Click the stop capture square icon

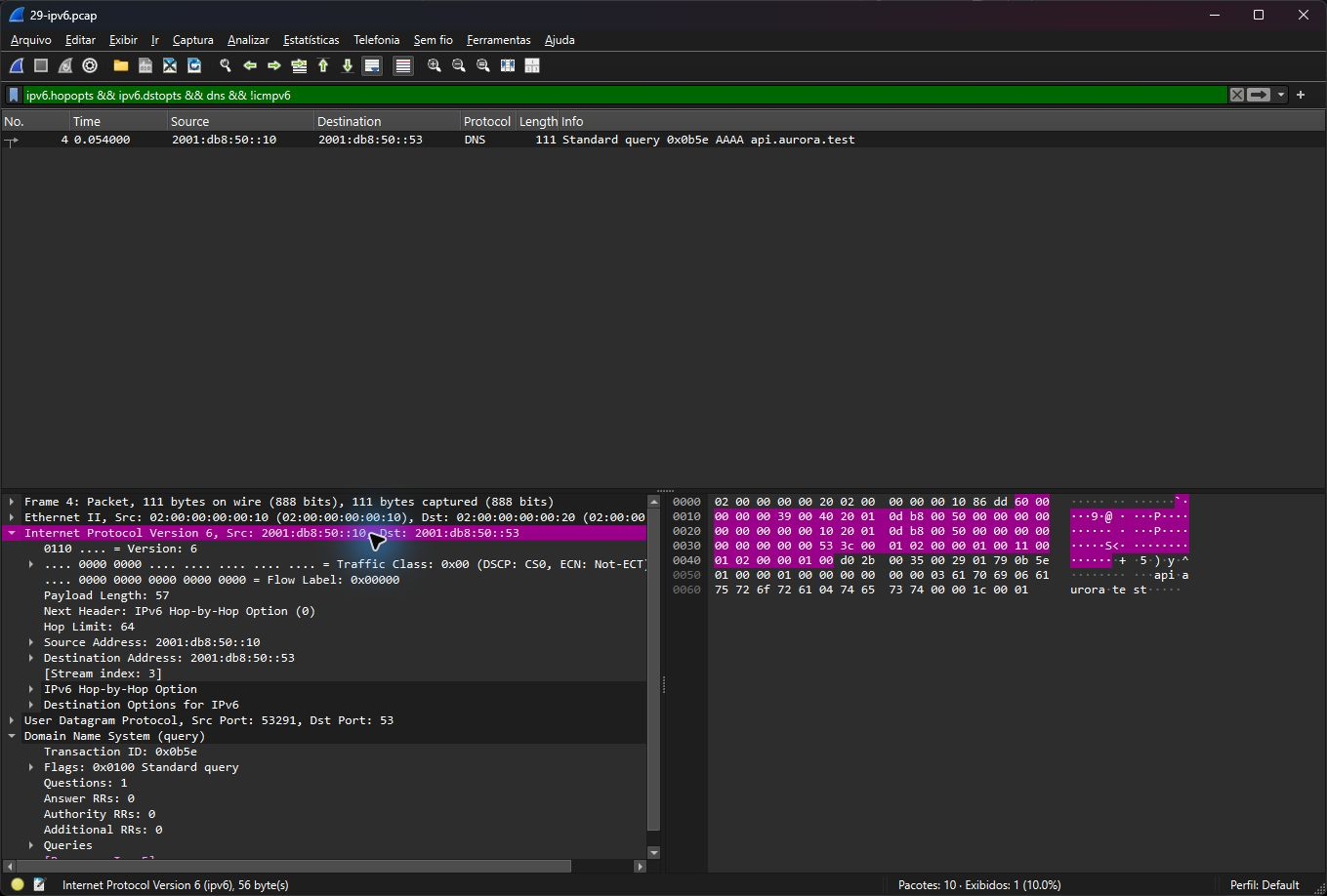click(41, 65)
